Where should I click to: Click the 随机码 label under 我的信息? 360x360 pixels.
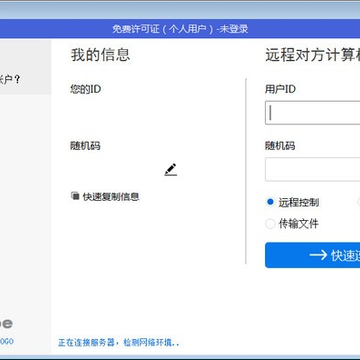click(x=85, y=146)
